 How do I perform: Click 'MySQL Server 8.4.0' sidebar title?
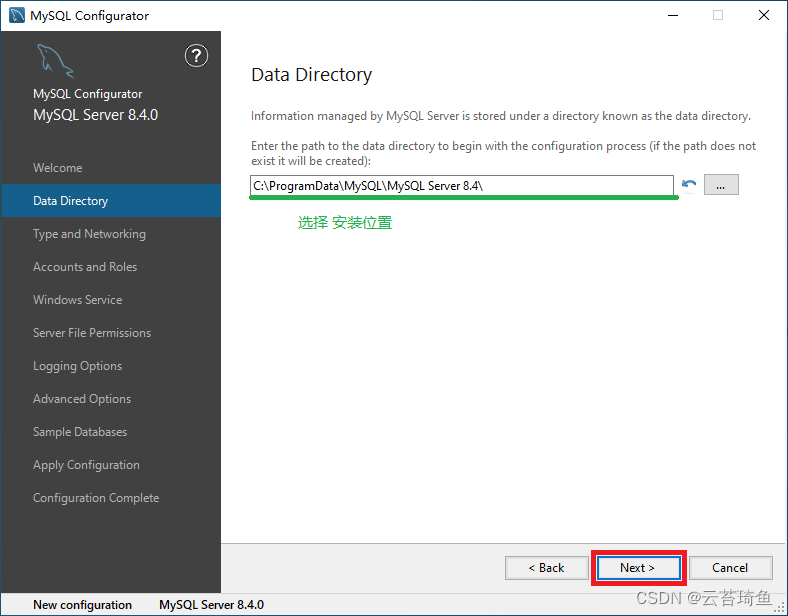95,115
